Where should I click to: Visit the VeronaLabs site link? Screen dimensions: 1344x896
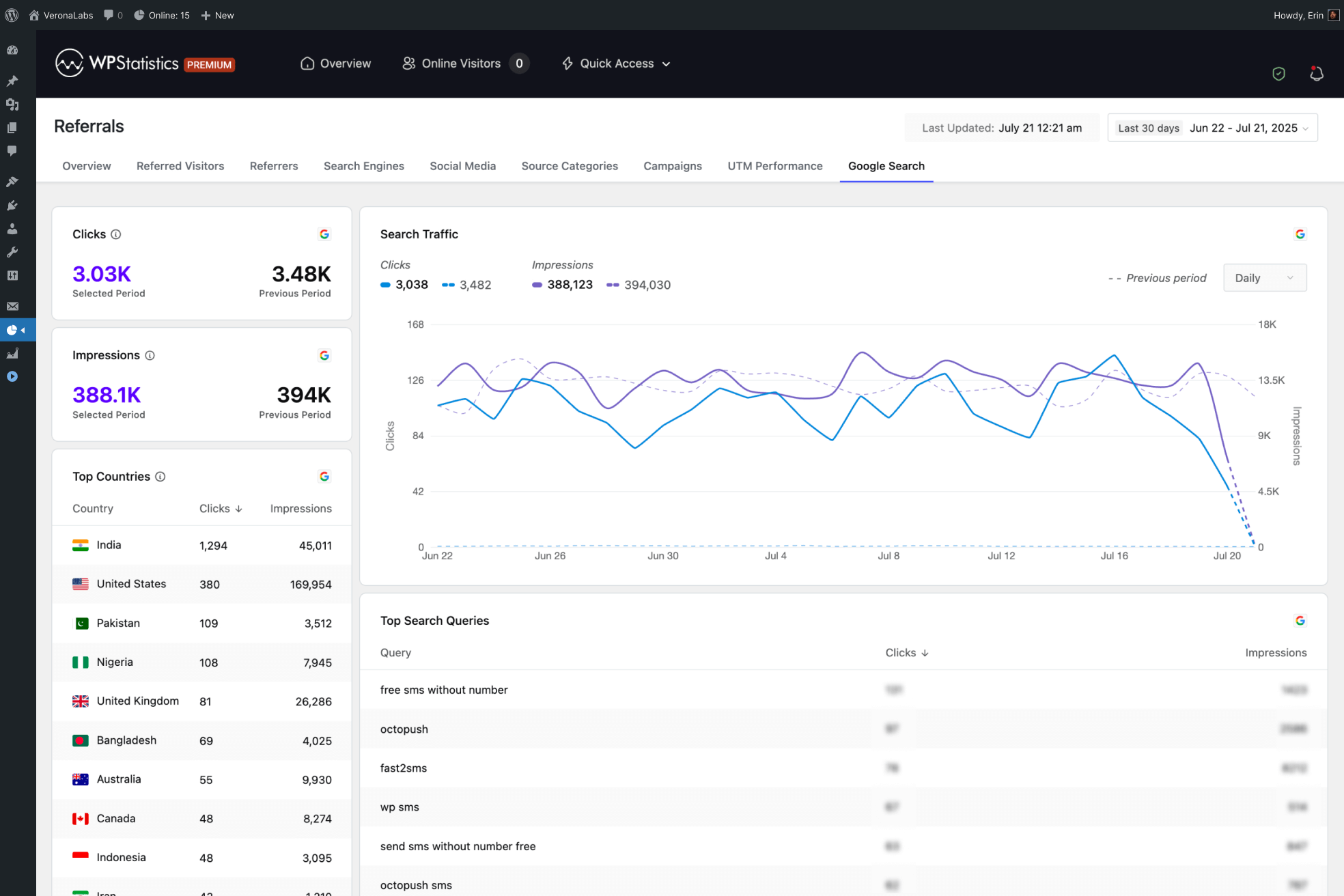(61, 15)
